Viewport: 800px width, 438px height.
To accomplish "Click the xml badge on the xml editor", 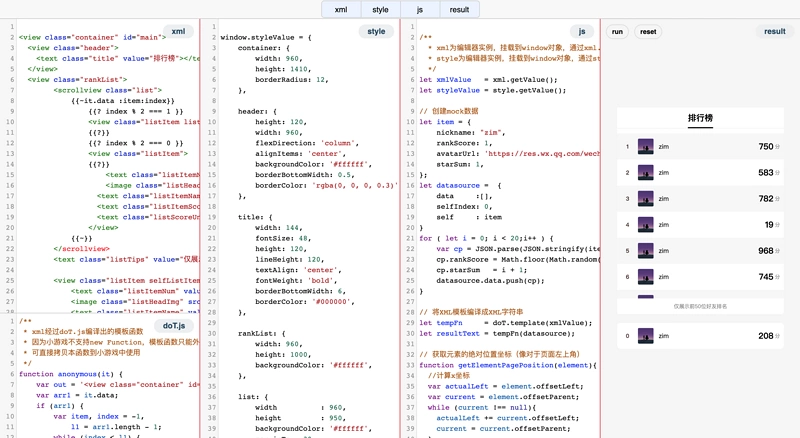I will point(179,31).
